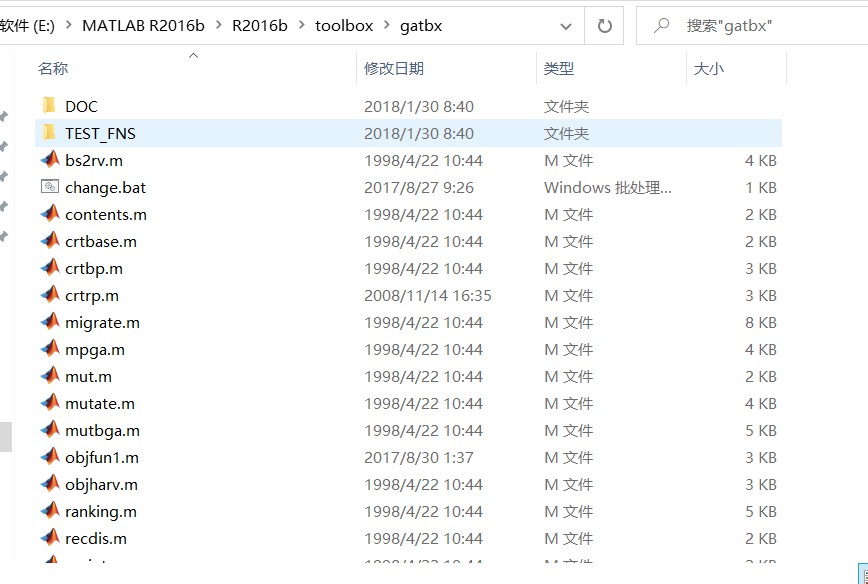Expand the chevron after R2016b
Viewport: 868px width, 584px height.
coord(301,25)
